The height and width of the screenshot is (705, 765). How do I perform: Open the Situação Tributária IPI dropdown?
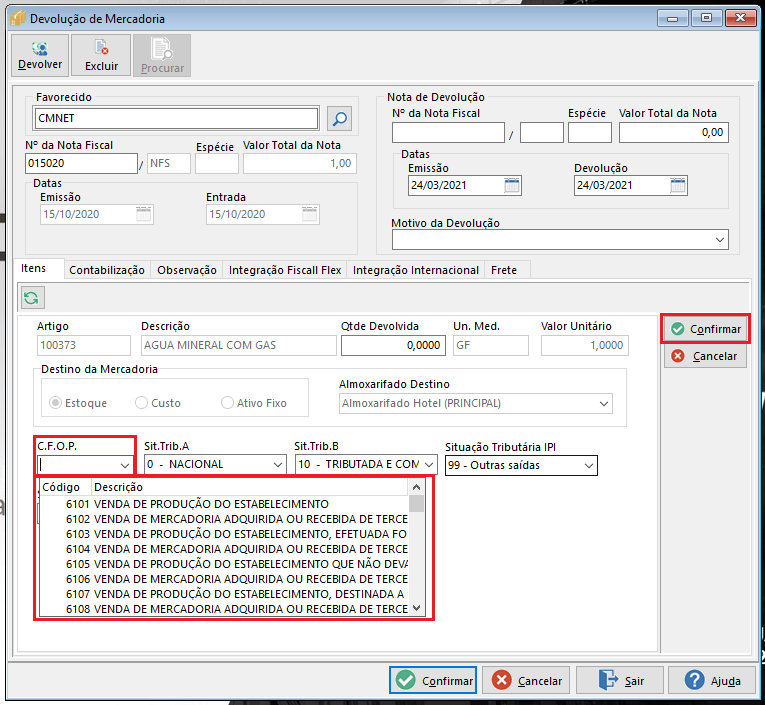(x=589, y=466)
